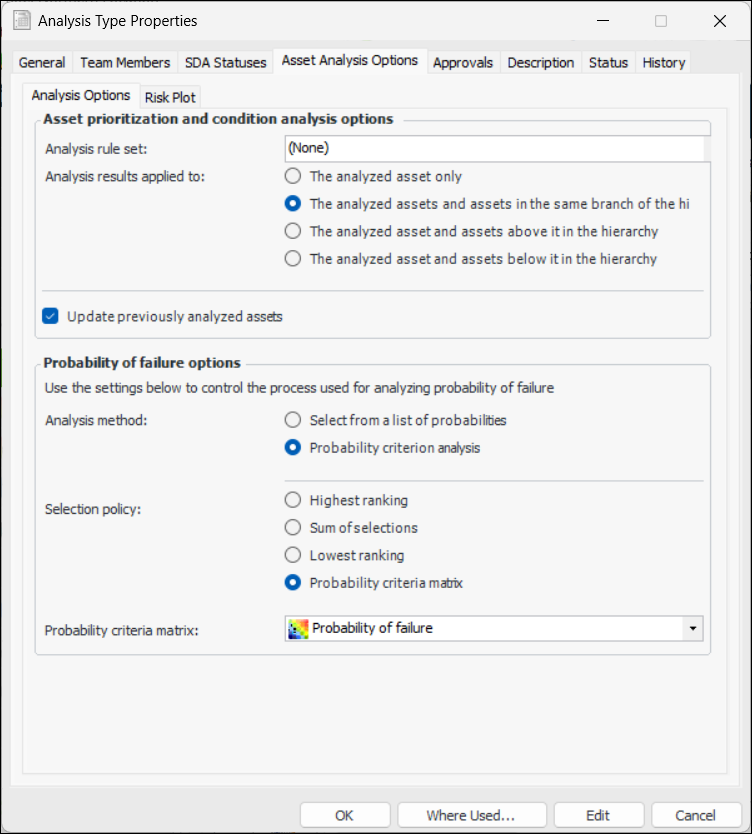Viewport: 752px width, 834px height.
Task: Expand the Probability criteria matrix dropdown arrow
Action: [691, 629]
